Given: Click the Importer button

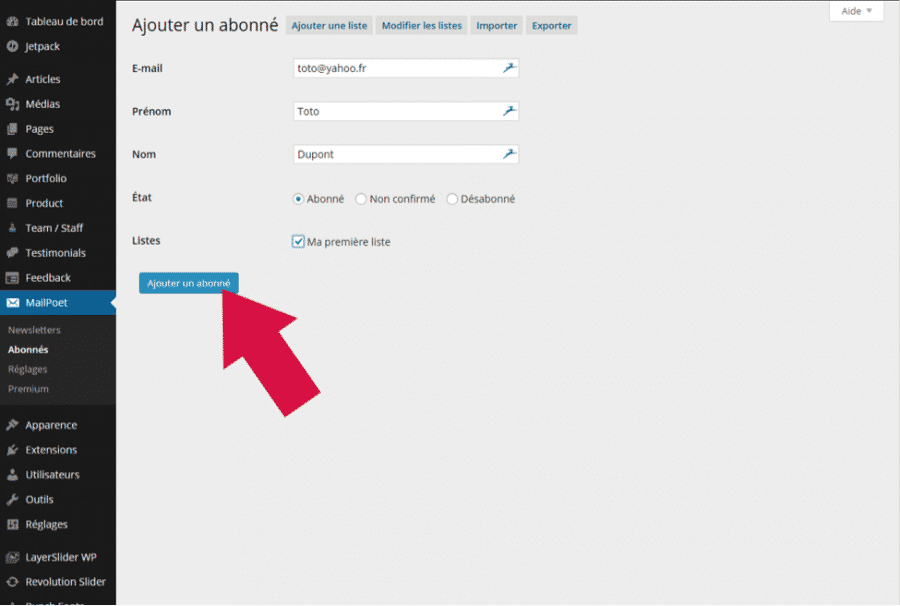Looking at the screenshot, I should (x=497, y=26).
